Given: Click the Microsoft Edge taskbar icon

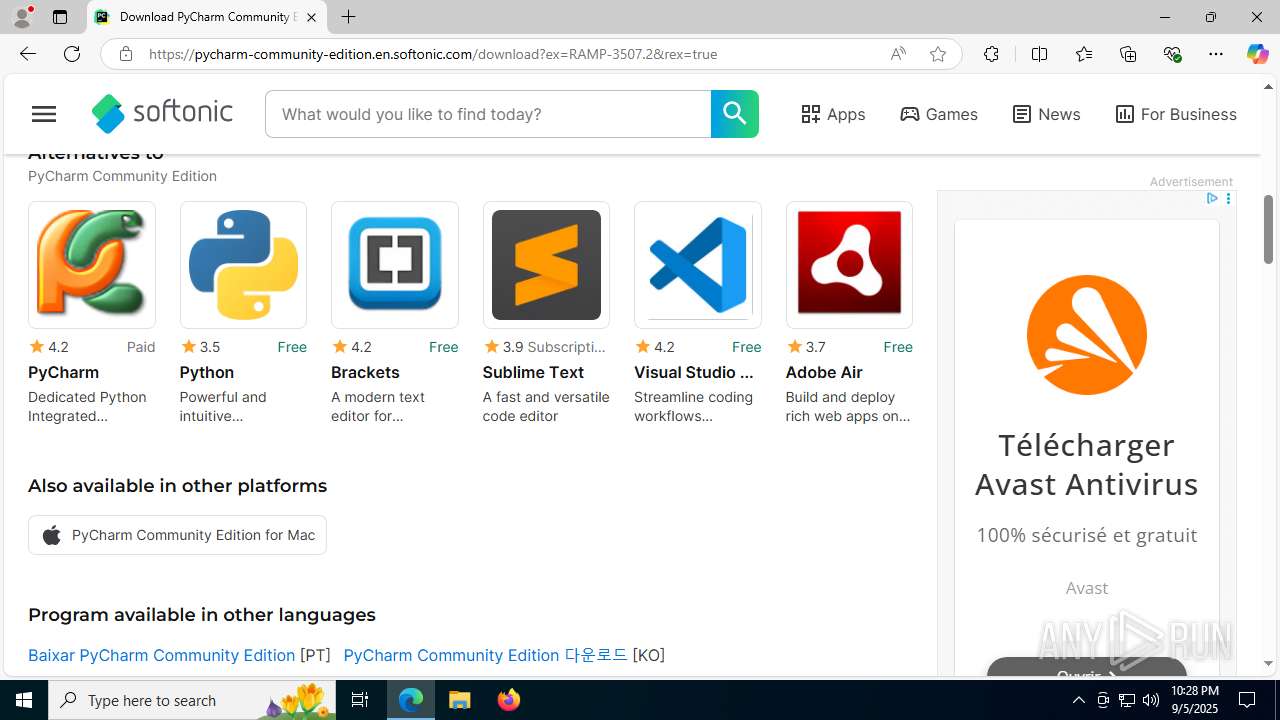Looking at the screenshot, I should coord(411,700).
